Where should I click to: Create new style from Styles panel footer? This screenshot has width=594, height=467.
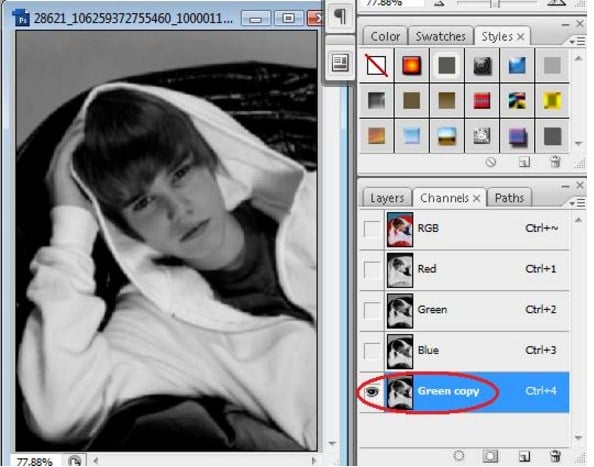(524, 162)
